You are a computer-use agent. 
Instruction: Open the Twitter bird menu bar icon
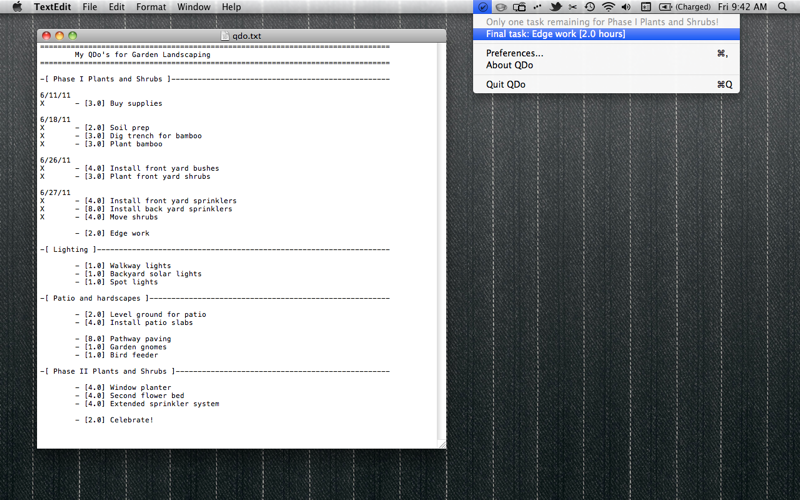pyautogui.click(x=556, y=7)
